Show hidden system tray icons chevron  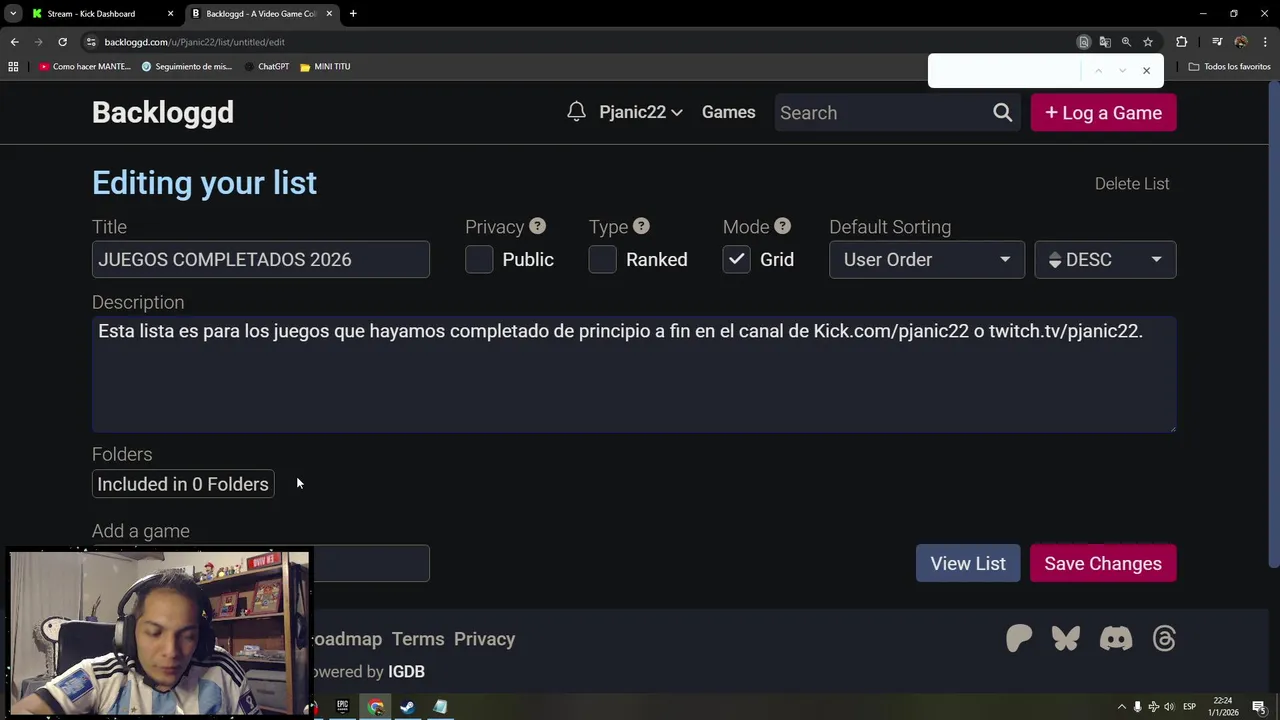1121,707
